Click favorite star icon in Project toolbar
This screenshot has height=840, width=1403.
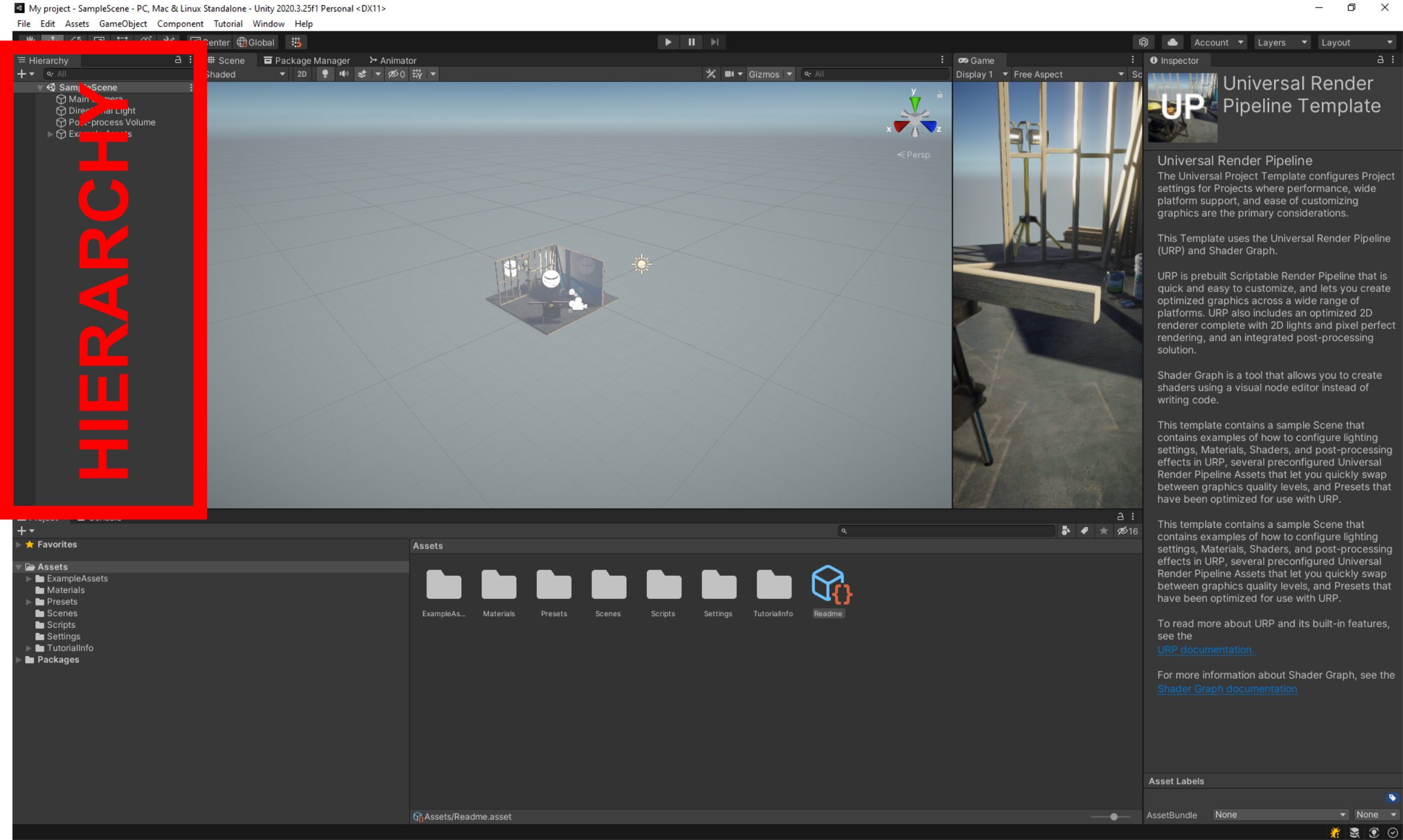[1104, 531]
